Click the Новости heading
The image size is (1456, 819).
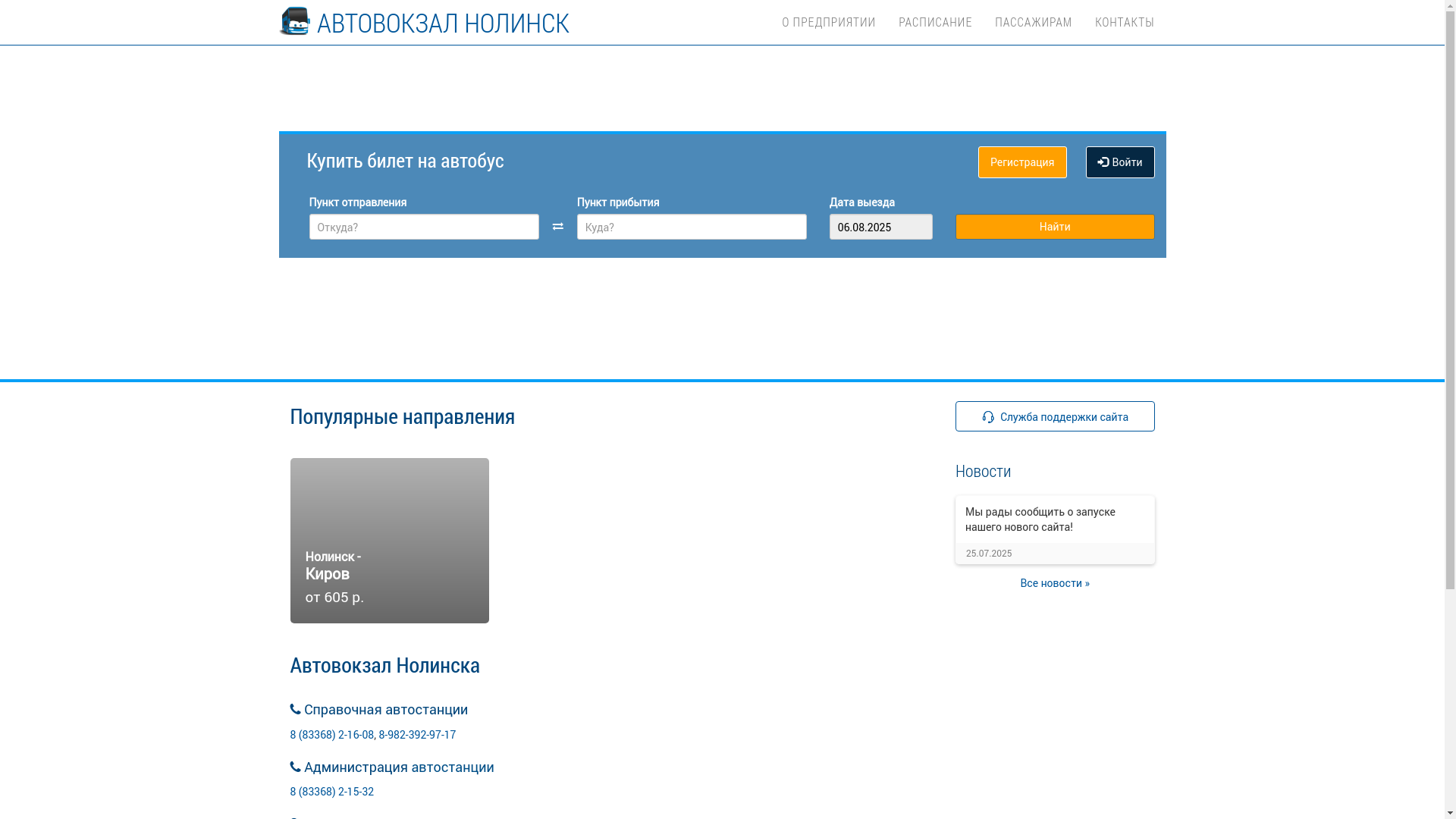[x=983, y=471]
